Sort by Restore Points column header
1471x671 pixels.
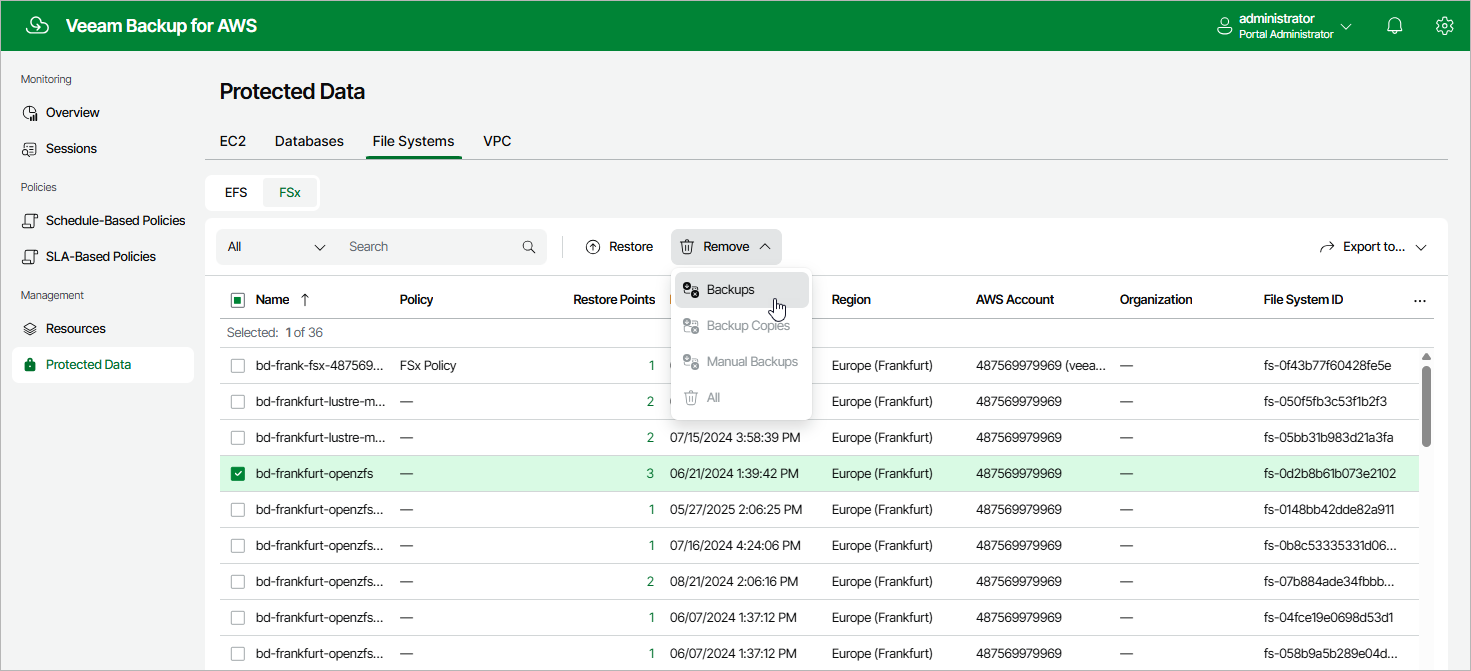[x=614, y=300]
